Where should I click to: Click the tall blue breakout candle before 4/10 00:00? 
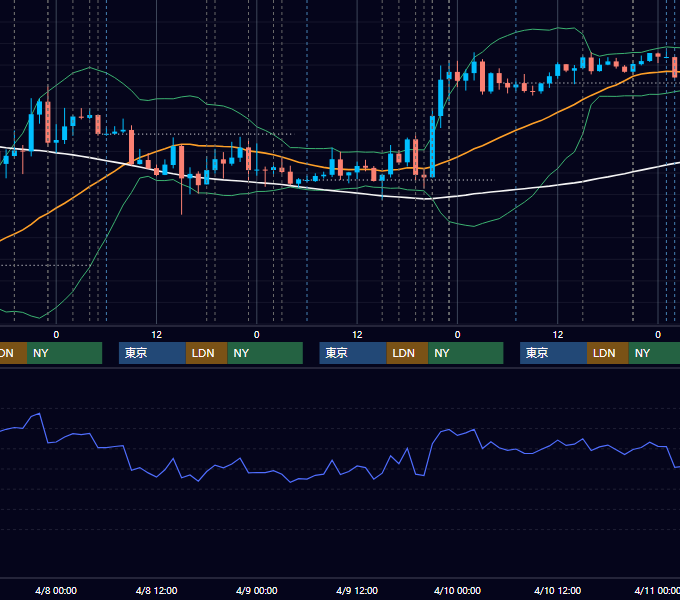432,146
